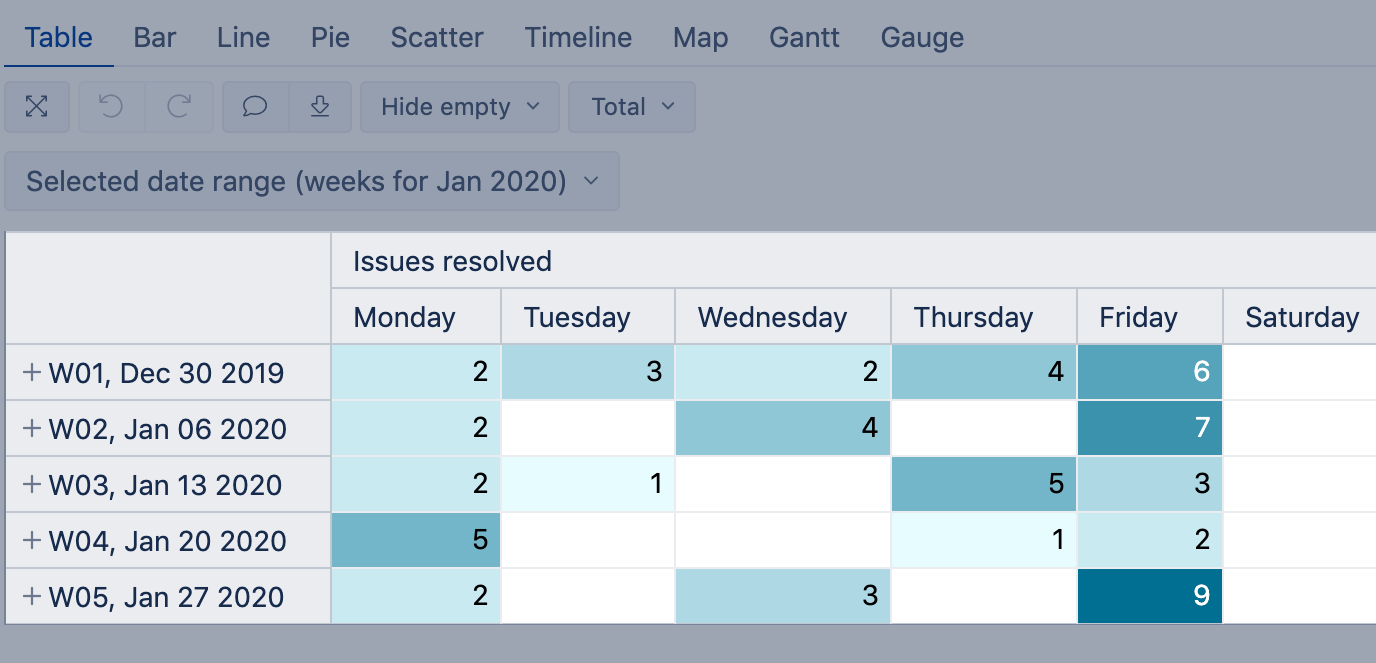The width and height of the screenshot is (1376, 663).
Task: Click the undo arrow icon
Action: coord(111,107)
